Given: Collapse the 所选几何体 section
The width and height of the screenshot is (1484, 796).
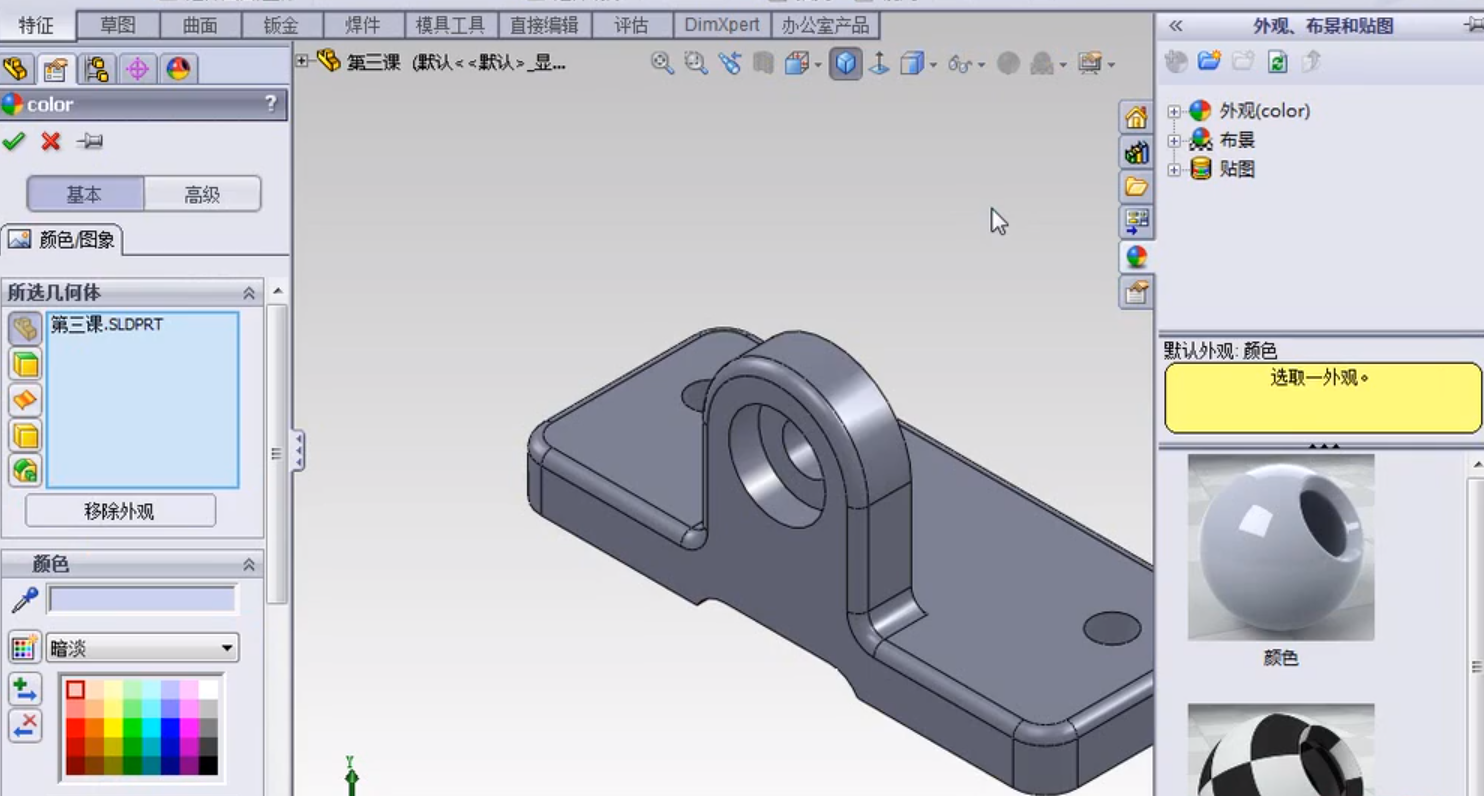Looking at the screenshot, I should click(x=249, y=293).
